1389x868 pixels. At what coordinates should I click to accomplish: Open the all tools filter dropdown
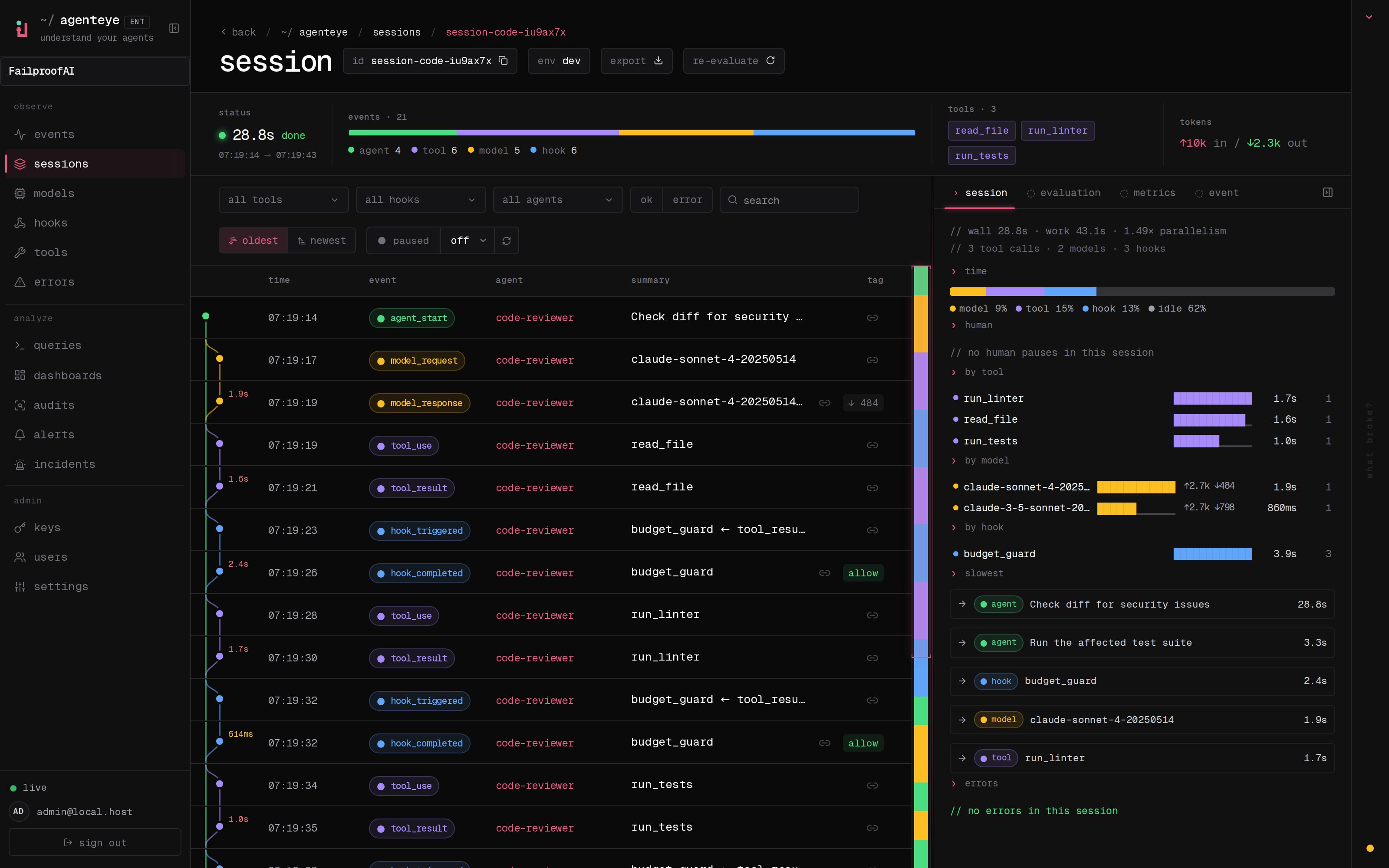pos(283,200)
